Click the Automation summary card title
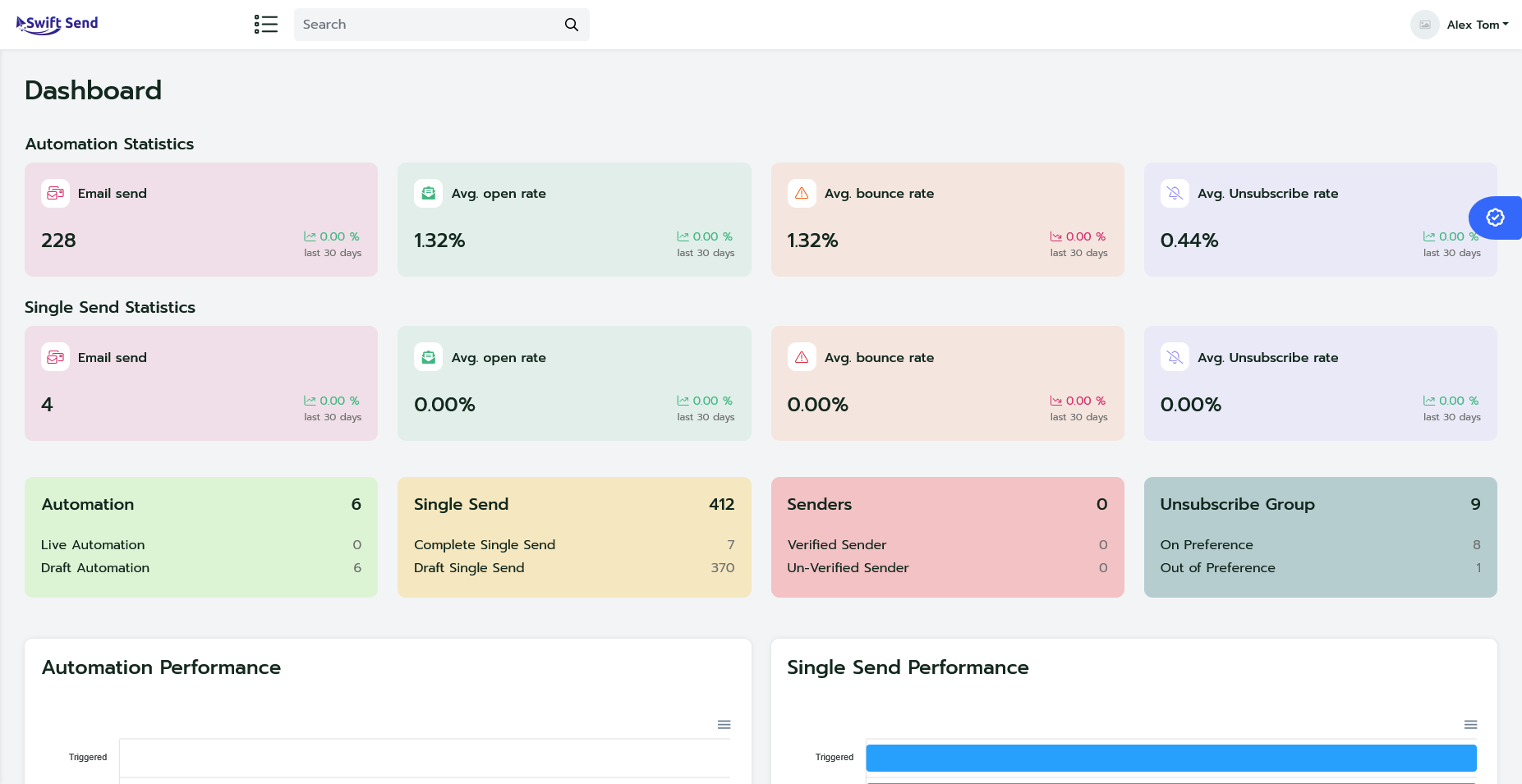 point(88,504)
